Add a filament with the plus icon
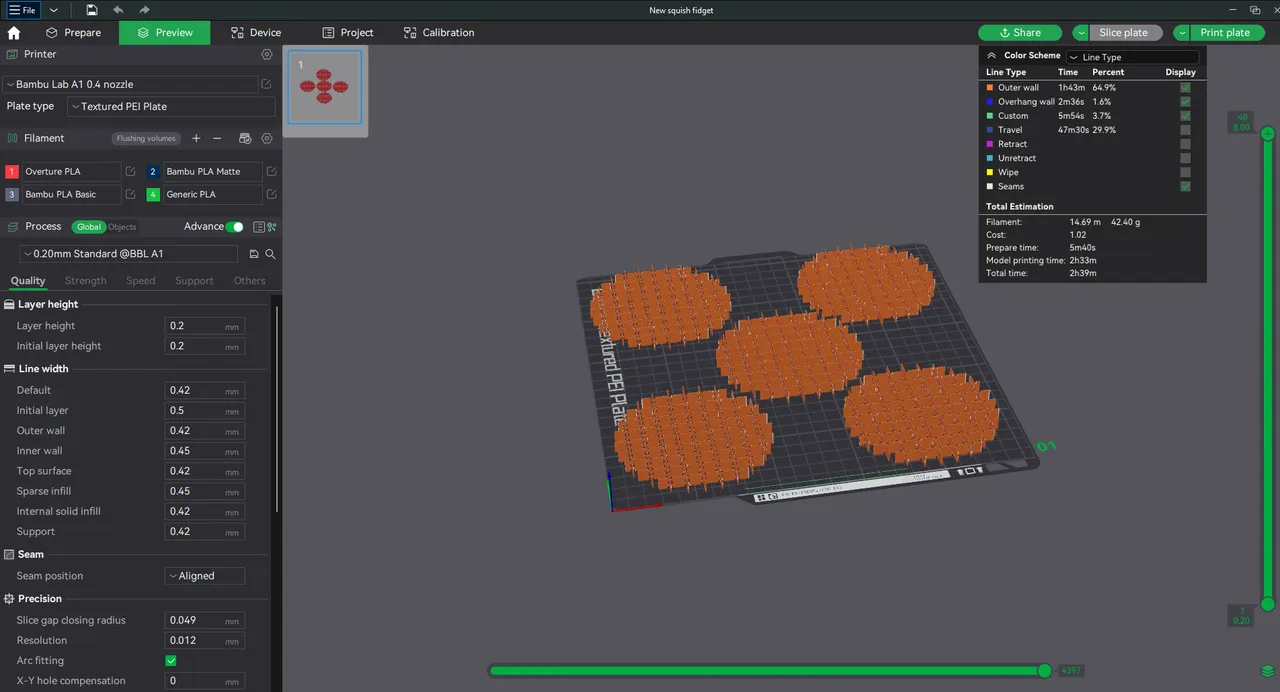This screenshot has width=1280, height=692. tap(196, 138)
